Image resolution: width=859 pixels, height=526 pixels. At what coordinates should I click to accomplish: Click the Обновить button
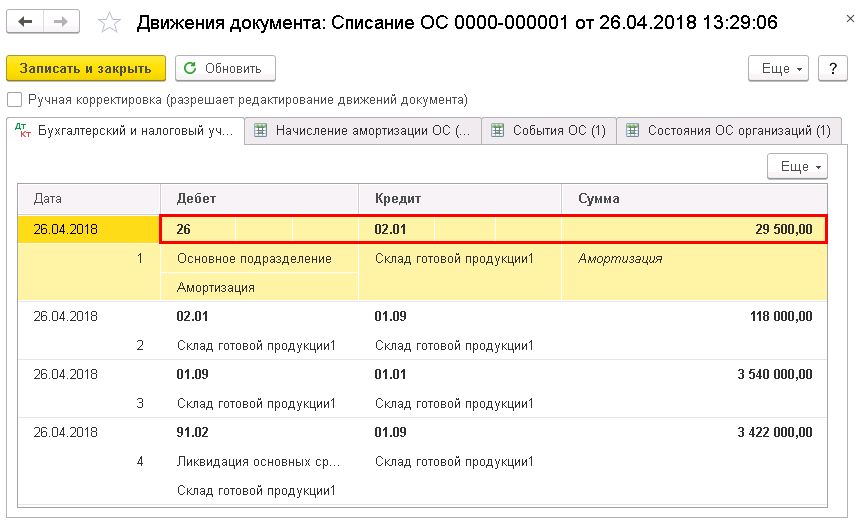click(225, 68)
